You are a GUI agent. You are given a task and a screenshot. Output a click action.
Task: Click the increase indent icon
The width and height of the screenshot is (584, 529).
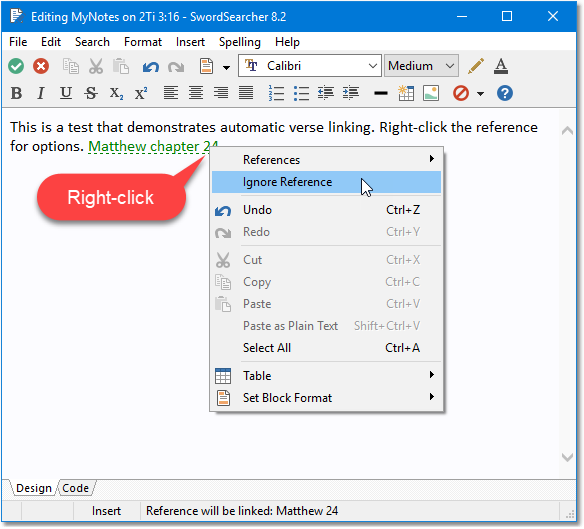click(x=351, y=93)
